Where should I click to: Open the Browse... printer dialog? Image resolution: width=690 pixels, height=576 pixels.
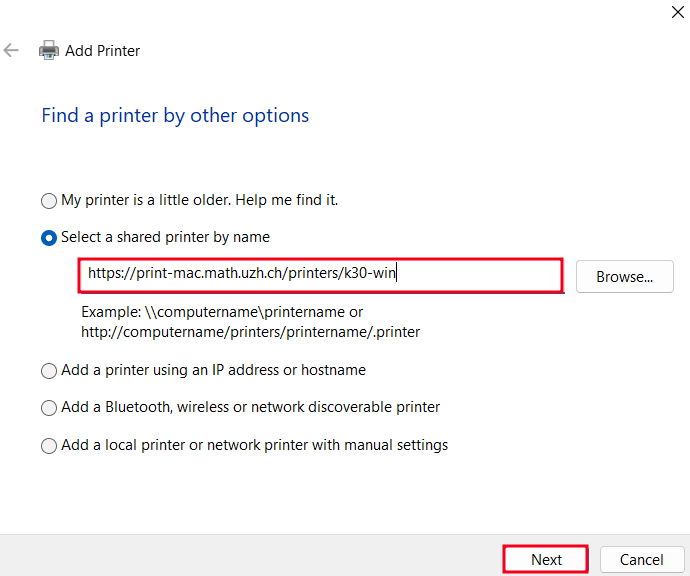click(624, 276)
